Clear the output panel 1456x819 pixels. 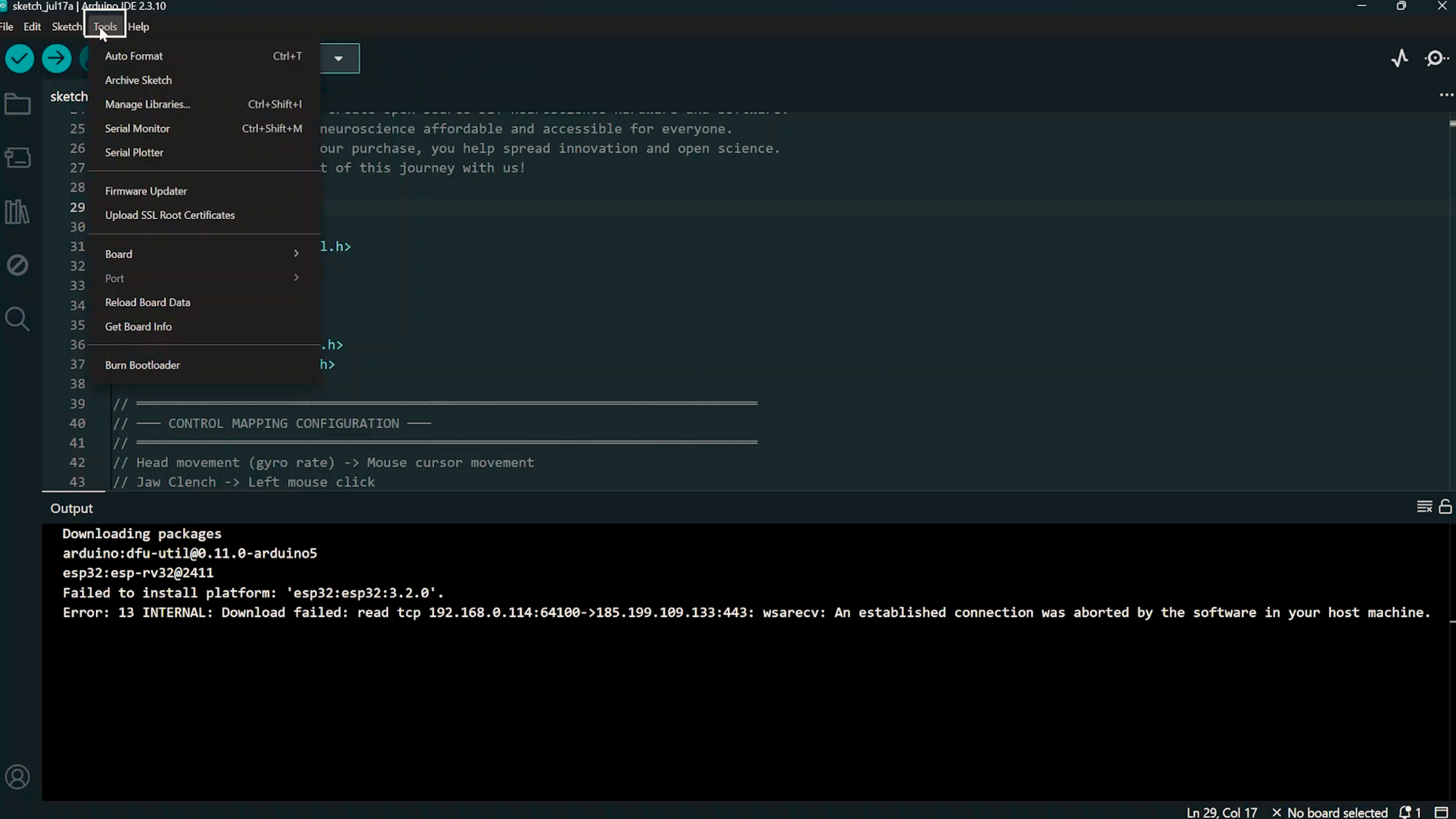click(1424, 507)
